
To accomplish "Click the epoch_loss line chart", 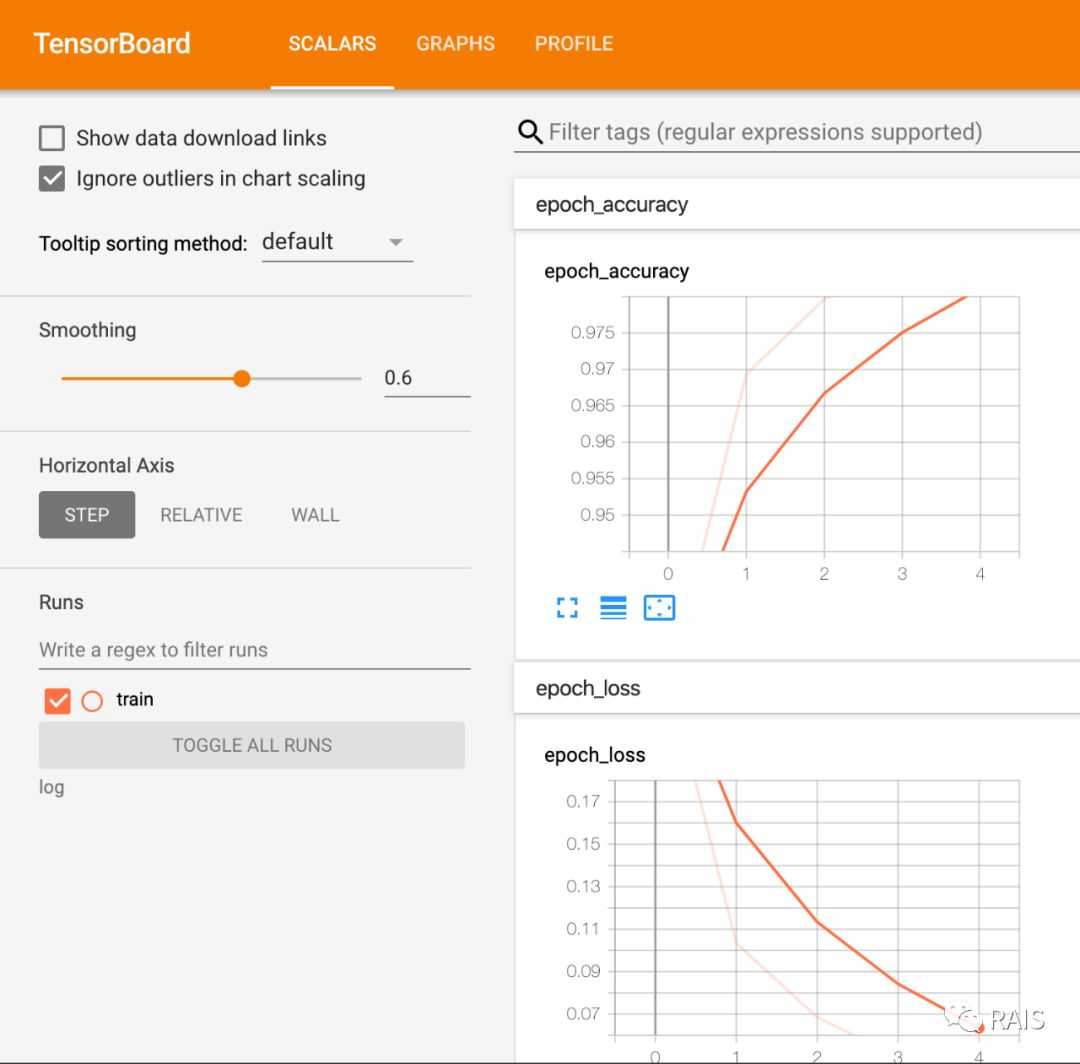I will click(x=817, y=908).
